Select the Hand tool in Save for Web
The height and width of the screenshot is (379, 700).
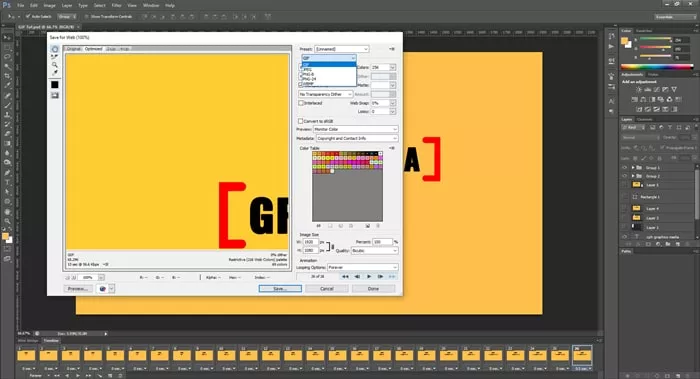(54, 49)
